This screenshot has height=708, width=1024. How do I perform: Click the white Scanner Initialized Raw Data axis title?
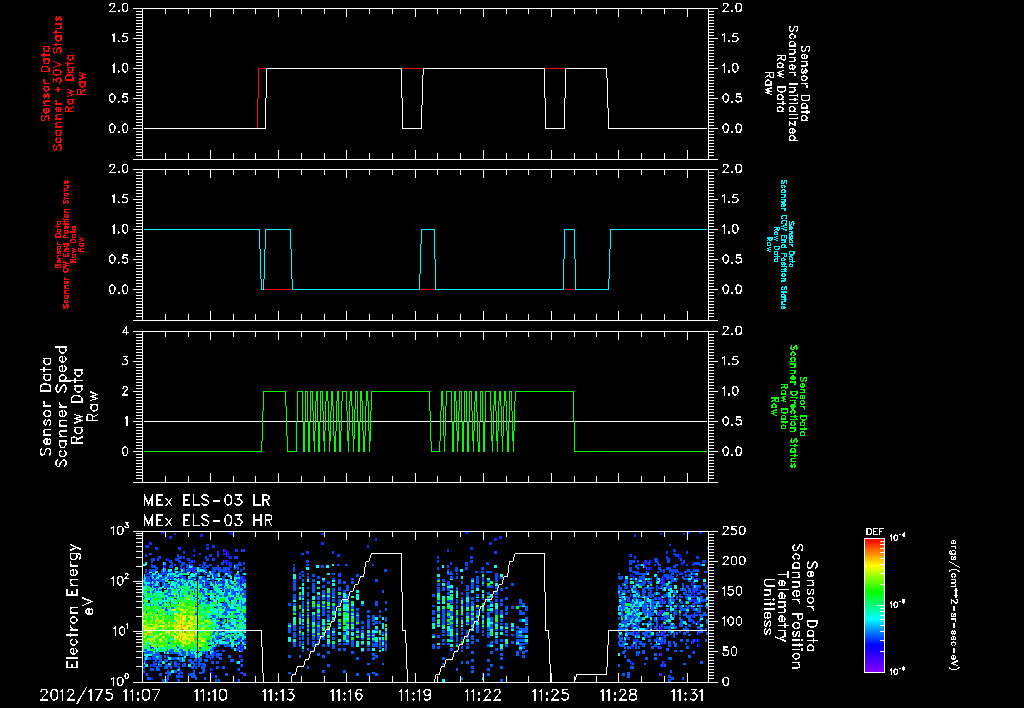point(786,83)
